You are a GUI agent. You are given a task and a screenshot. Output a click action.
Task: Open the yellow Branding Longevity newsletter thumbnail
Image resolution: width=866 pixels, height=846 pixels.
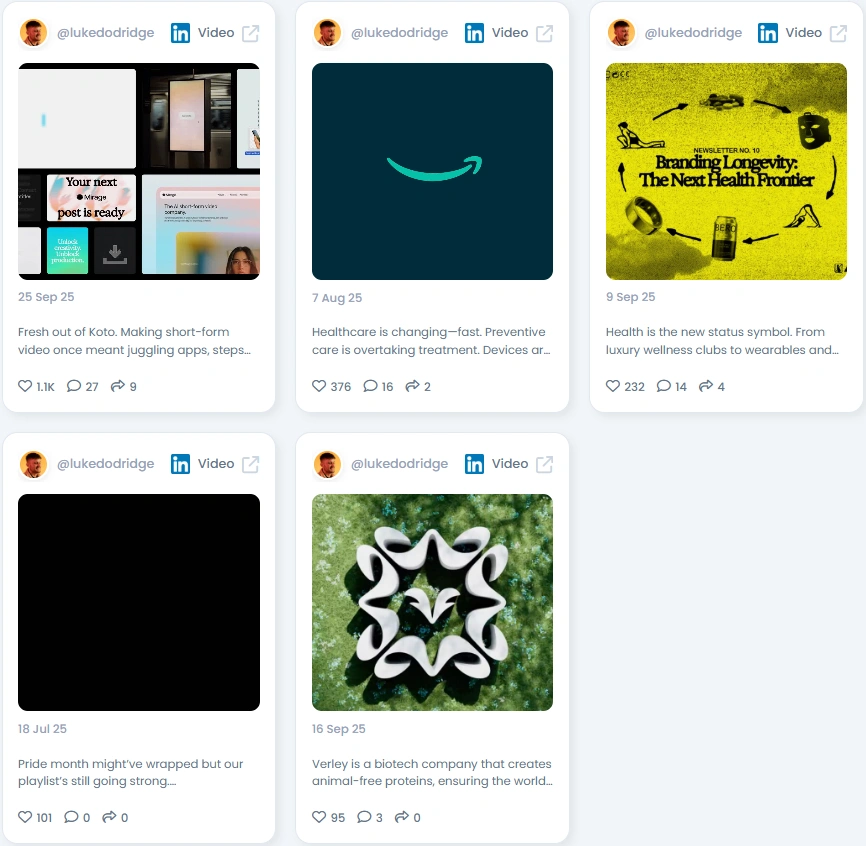coord(726,171)
